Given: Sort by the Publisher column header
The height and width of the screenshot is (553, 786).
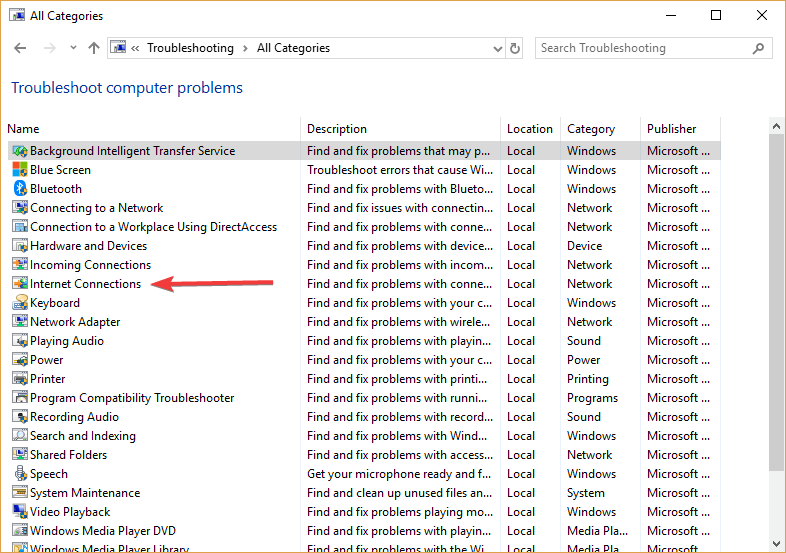Looking at the screenshot, I should [680, 129].
